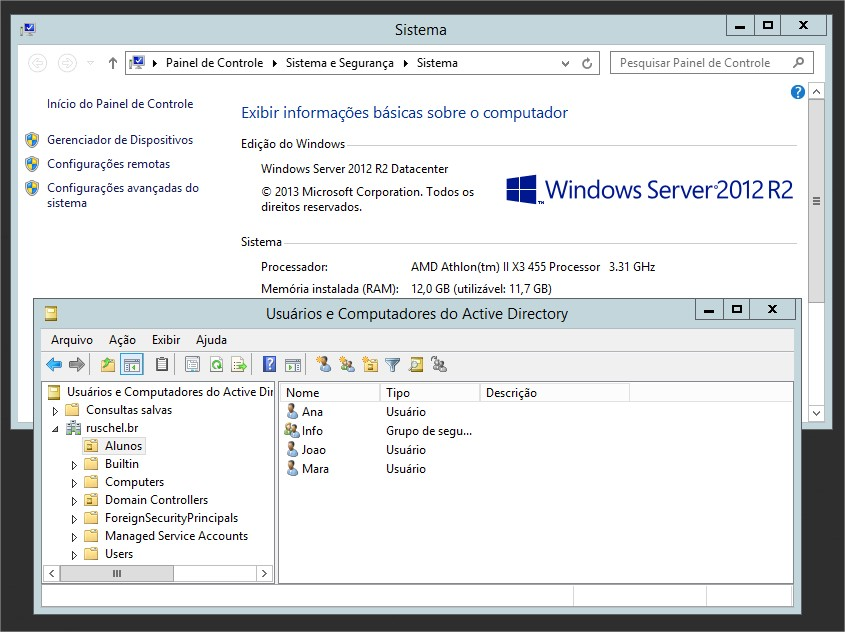Click the Info security group icon
The image size is (845, 632).
coord(292,430)
